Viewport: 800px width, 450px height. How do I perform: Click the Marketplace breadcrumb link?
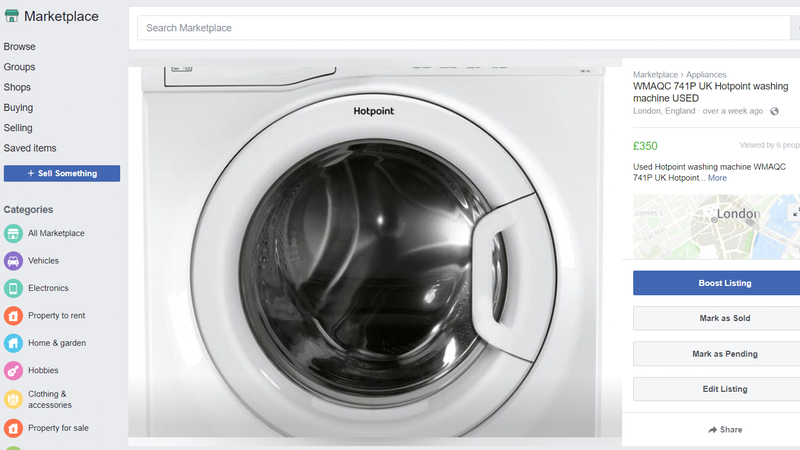(655, 74)
